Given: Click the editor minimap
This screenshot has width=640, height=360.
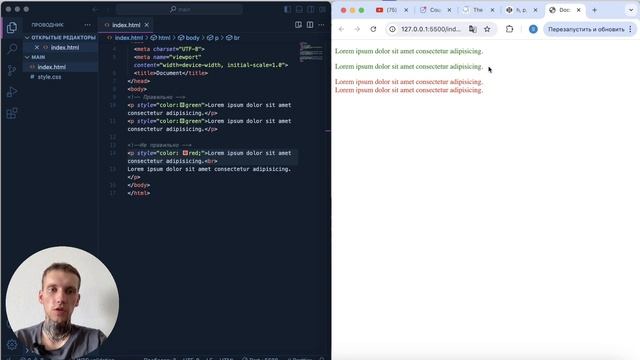Looking at the screenshot, I should (311, 52).
